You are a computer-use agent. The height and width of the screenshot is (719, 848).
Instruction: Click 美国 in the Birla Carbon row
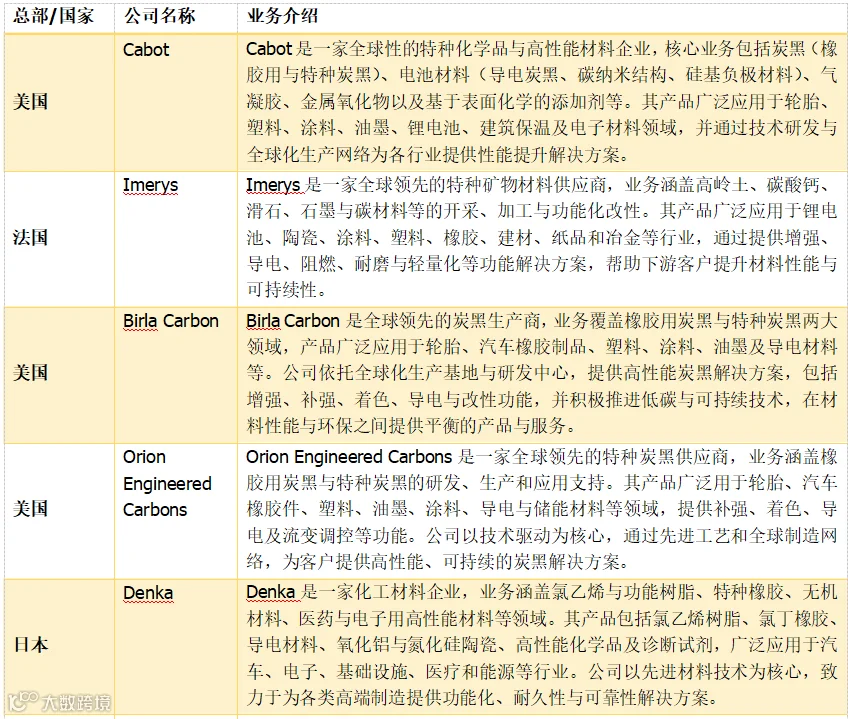(x=31, y=373)
